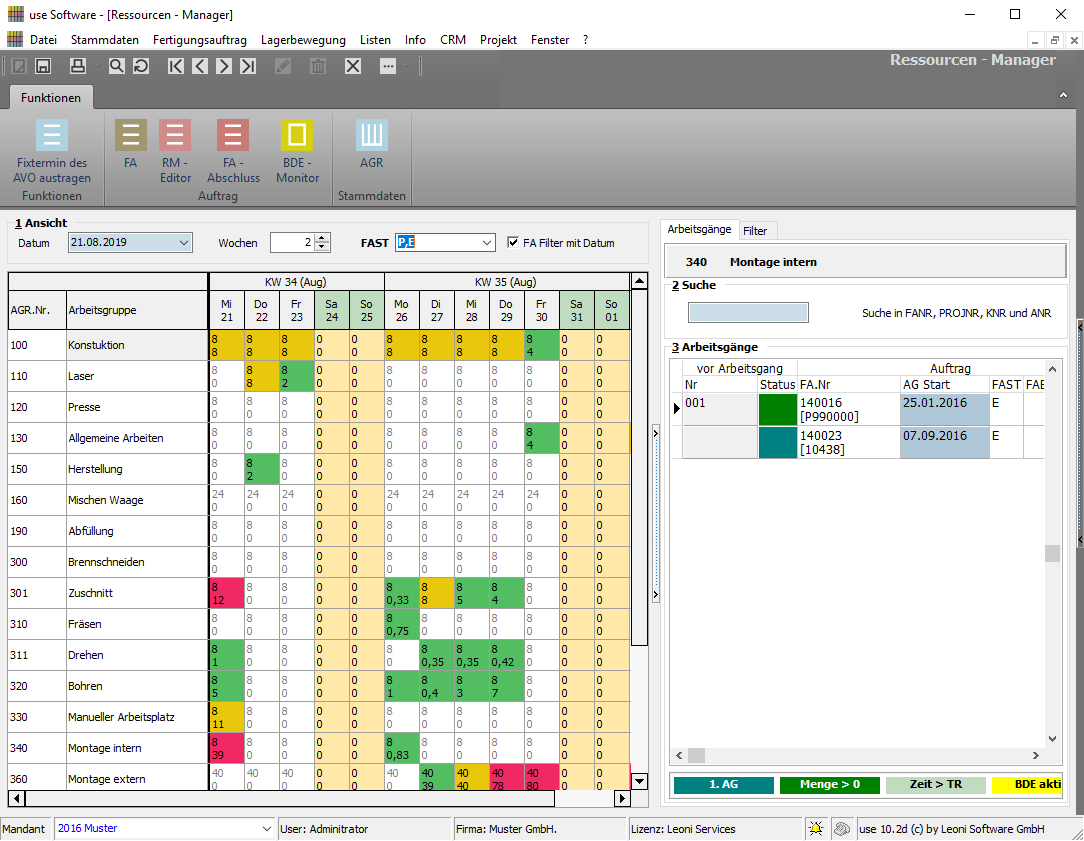
Task: Go to first record icon
Action: coord(176,66)
